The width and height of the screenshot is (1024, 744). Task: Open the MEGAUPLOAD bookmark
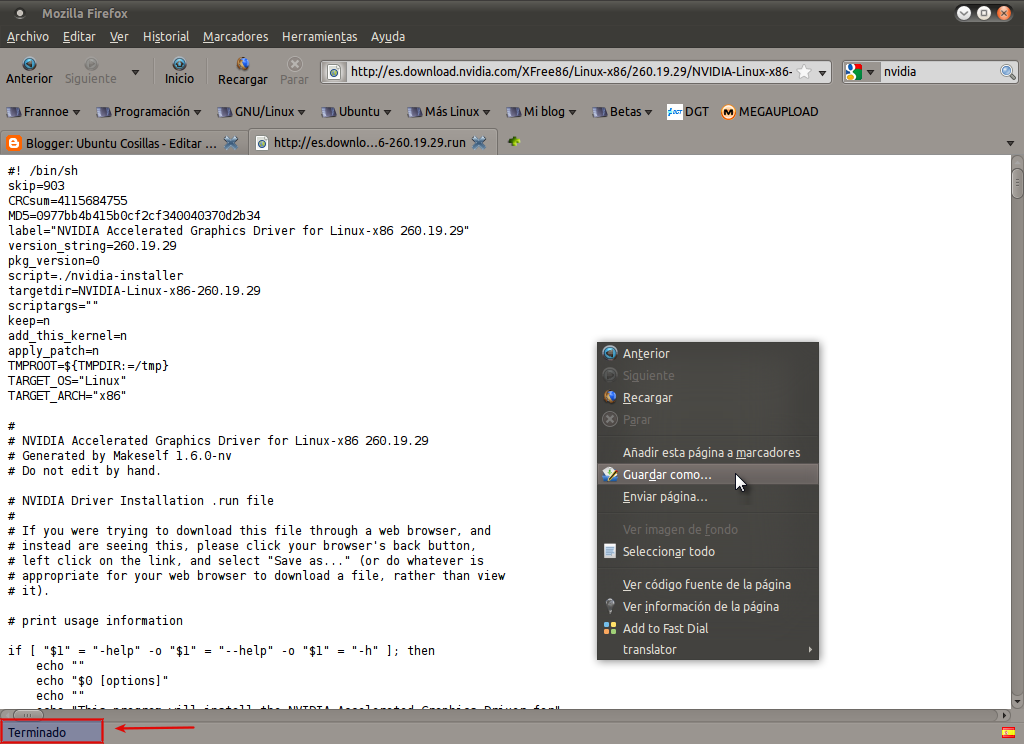769,112
